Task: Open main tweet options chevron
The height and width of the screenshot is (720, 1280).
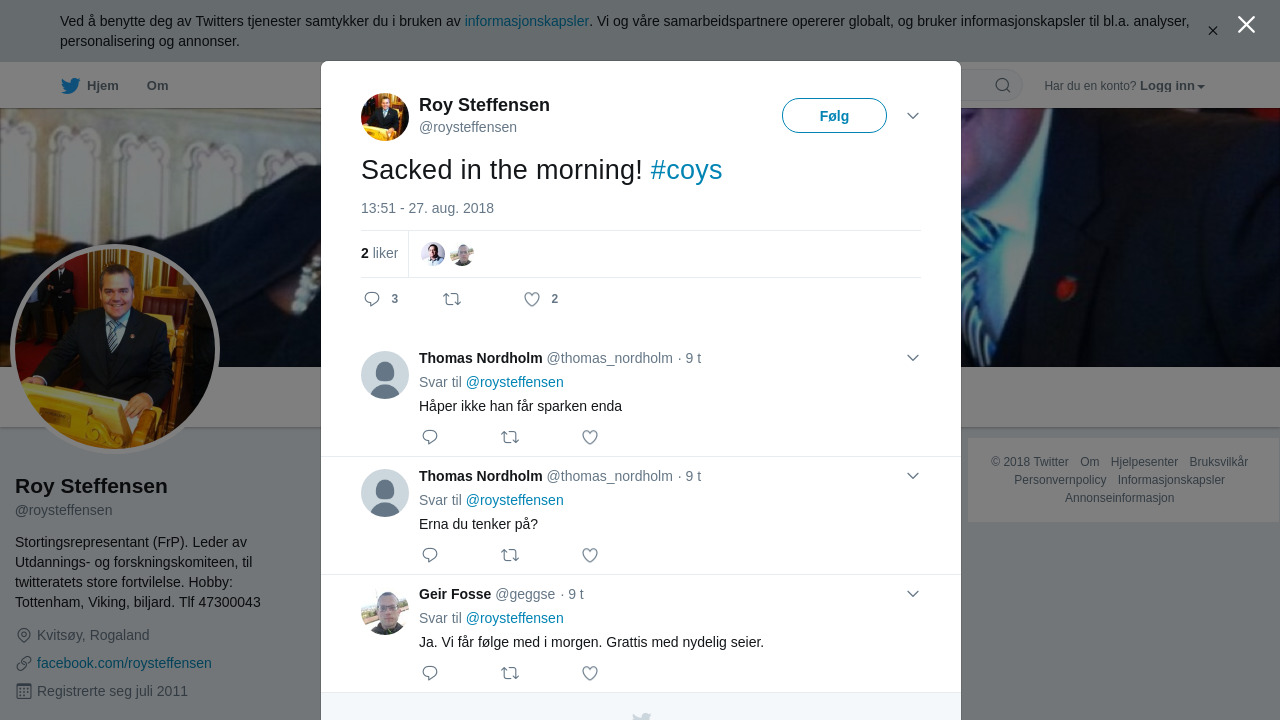Action: [913, 116]
